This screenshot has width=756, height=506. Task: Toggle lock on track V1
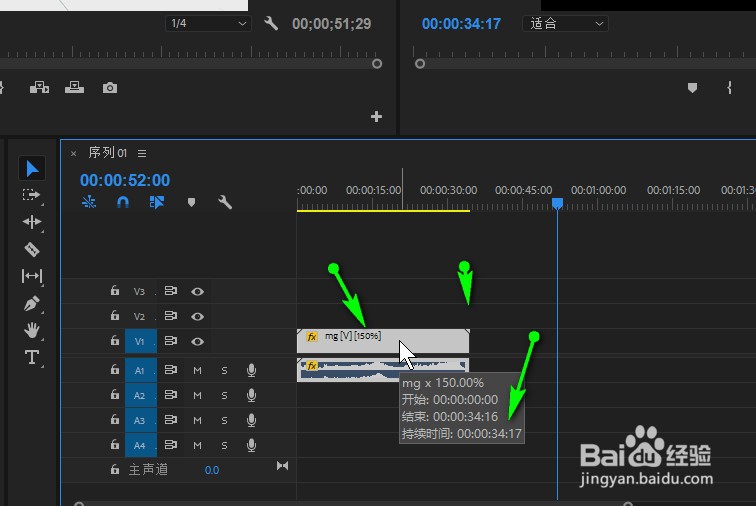(x=115, y=341)
